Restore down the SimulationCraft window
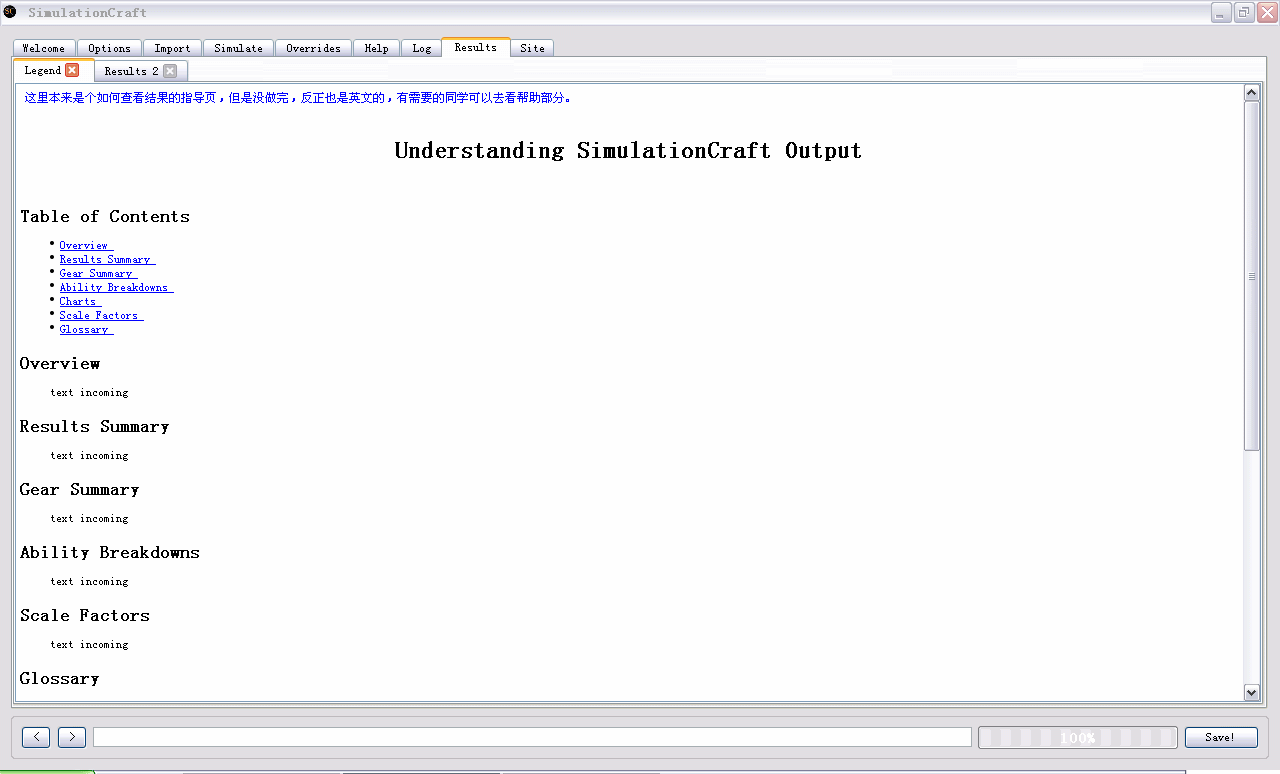Screen dimensions: 1280x774 tap(1244, 12)
